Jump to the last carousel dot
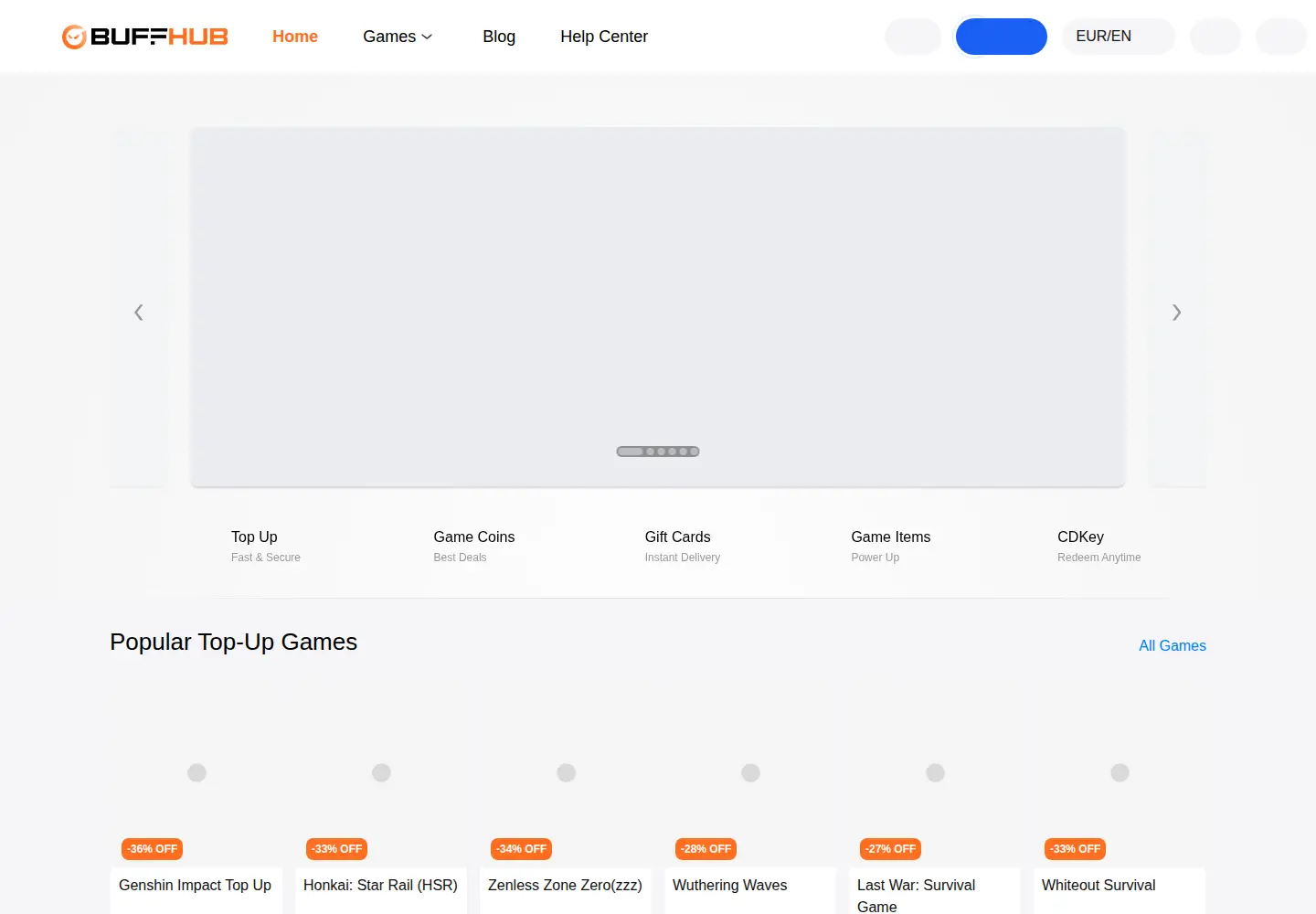This screenshot has width=1316, height=914. (x=695, y=452)
